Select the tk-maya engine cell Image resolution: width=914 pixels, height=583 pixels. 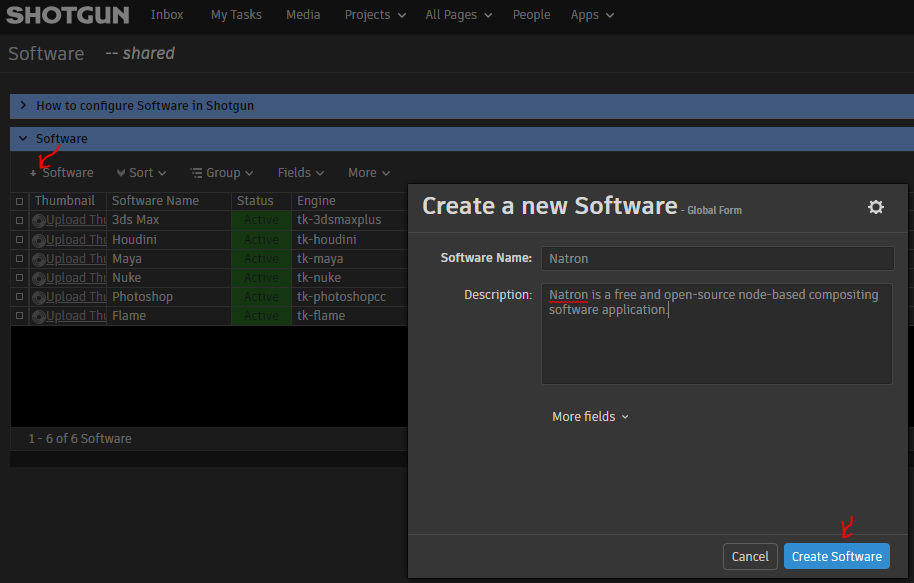pyautogui.click(x=350, y=258)
